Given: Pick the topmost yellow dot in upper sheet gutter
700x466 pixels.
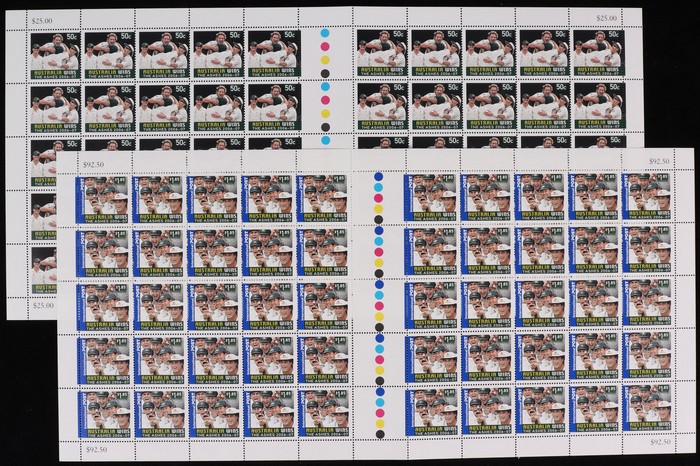Looking at the screenshot, I should tap(324, 58).
